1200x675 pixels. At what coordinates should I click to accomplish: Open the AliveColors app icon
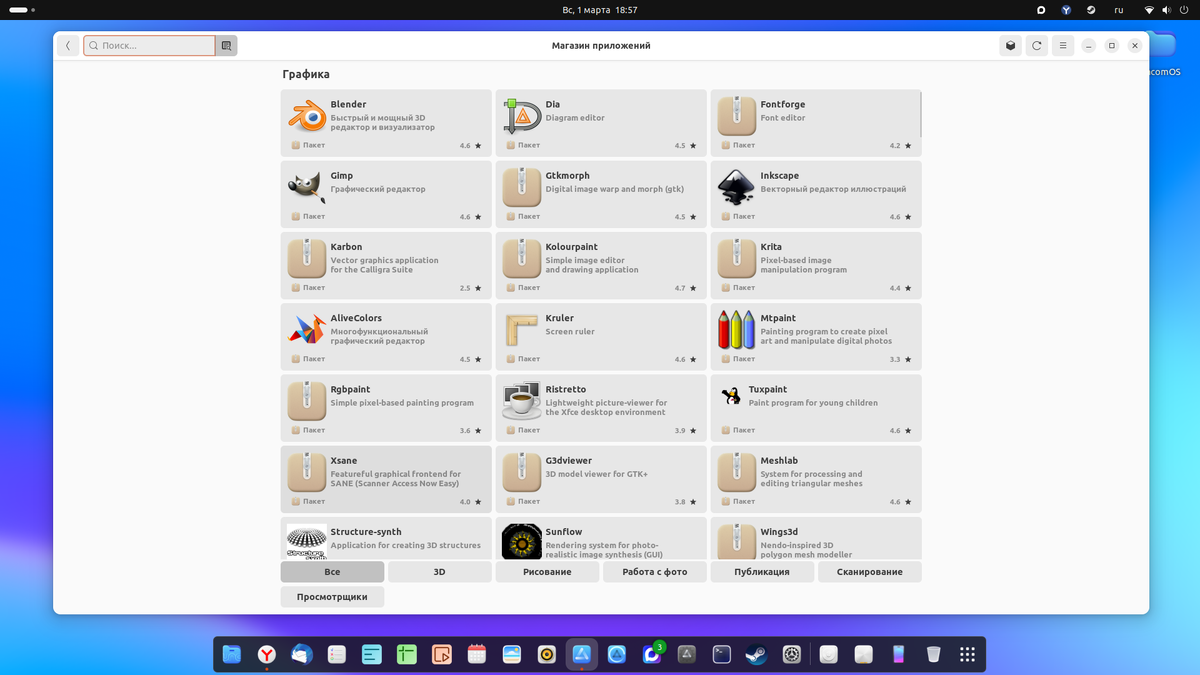point(307,330)
